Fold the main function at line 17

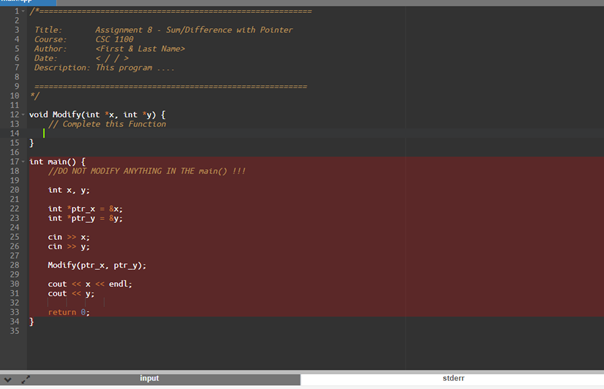(23, 161)
